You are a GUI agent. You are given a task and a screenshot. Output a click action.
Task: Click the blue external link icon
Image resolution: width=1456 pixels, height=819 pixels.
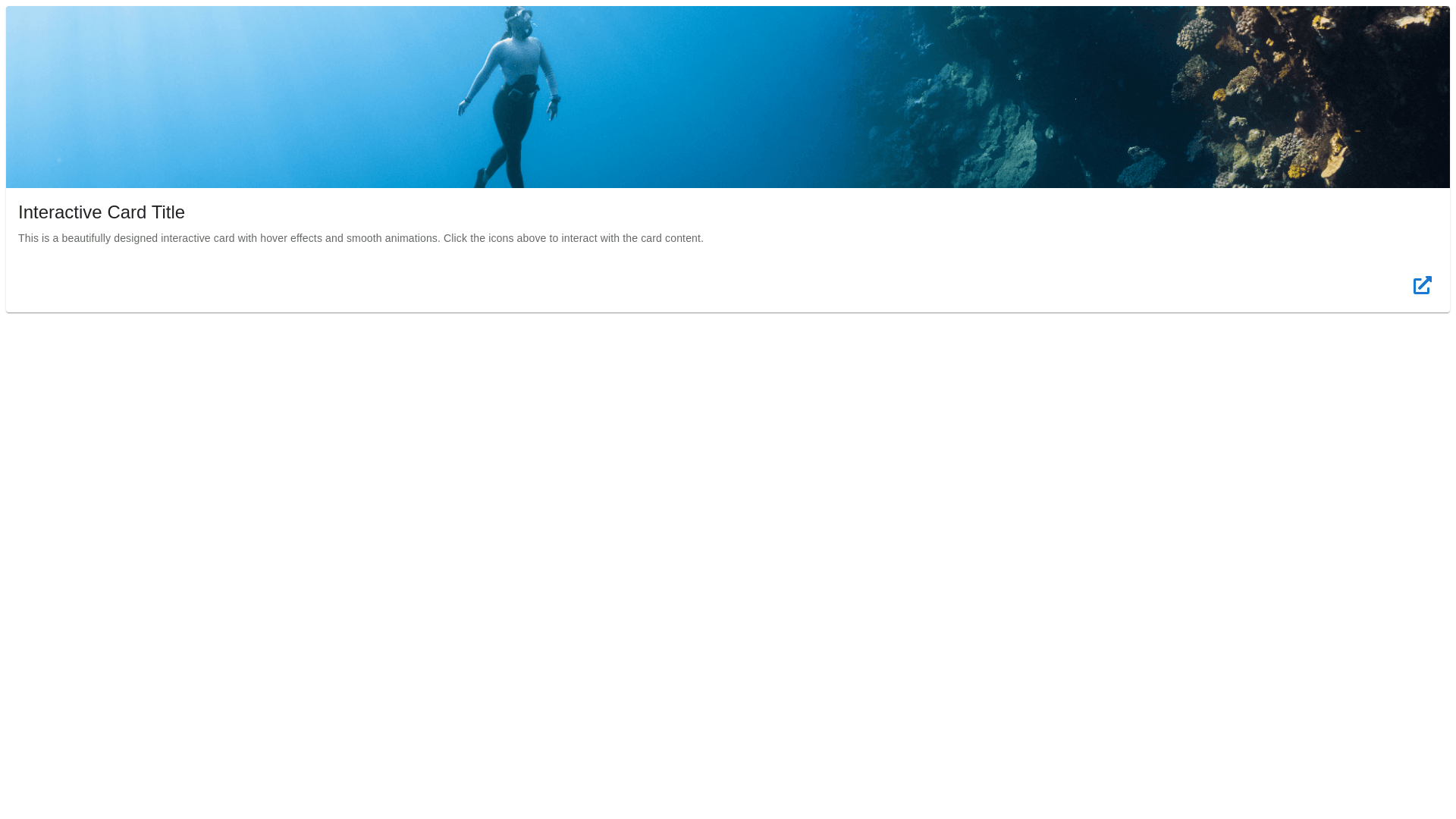(1422, 285)
